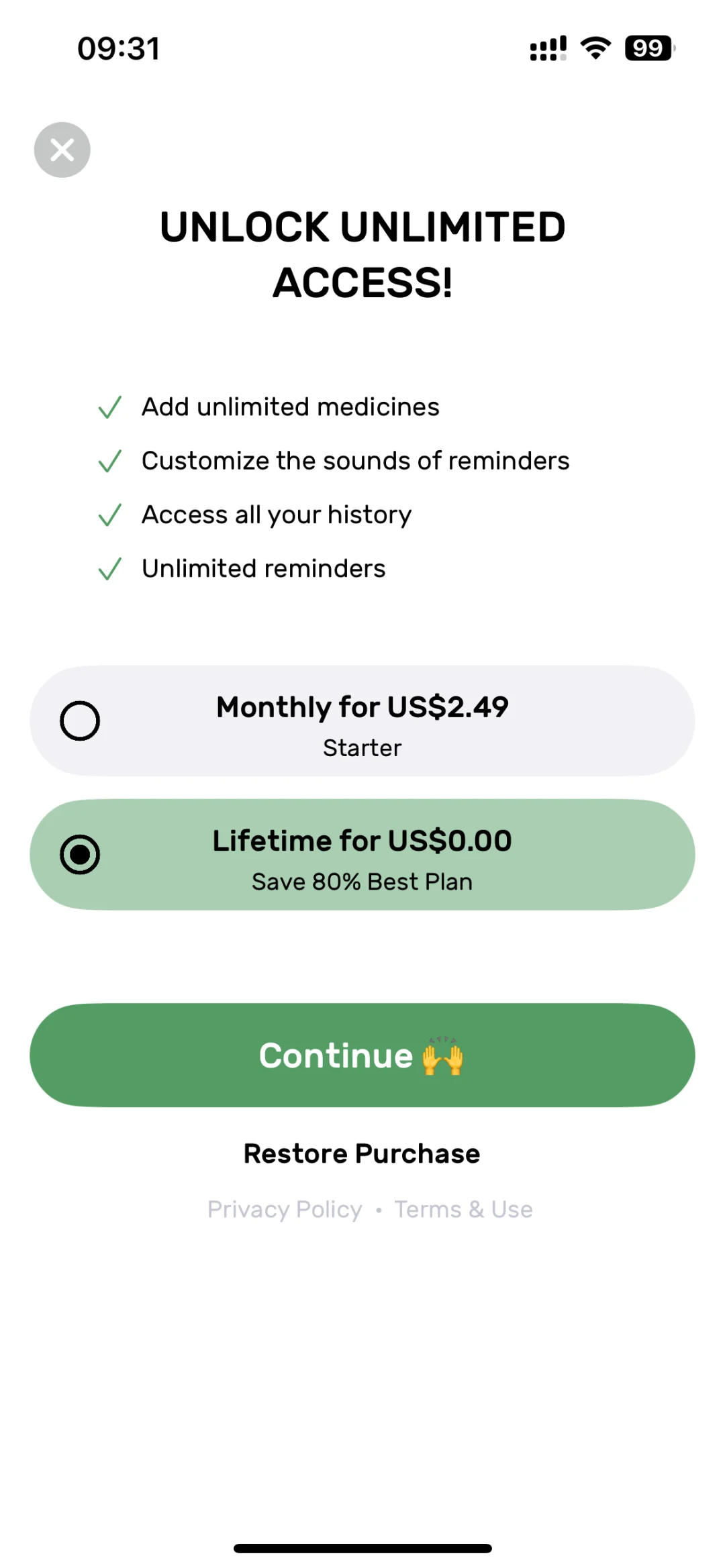
Task: Open the Privacy Policy link
Action: [285, 1209]
